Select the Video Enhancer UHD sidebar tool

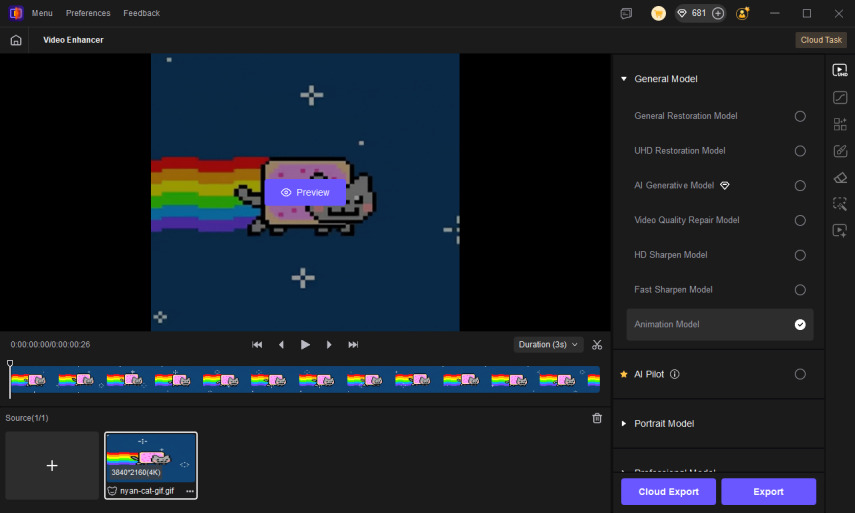pos(840,70)
